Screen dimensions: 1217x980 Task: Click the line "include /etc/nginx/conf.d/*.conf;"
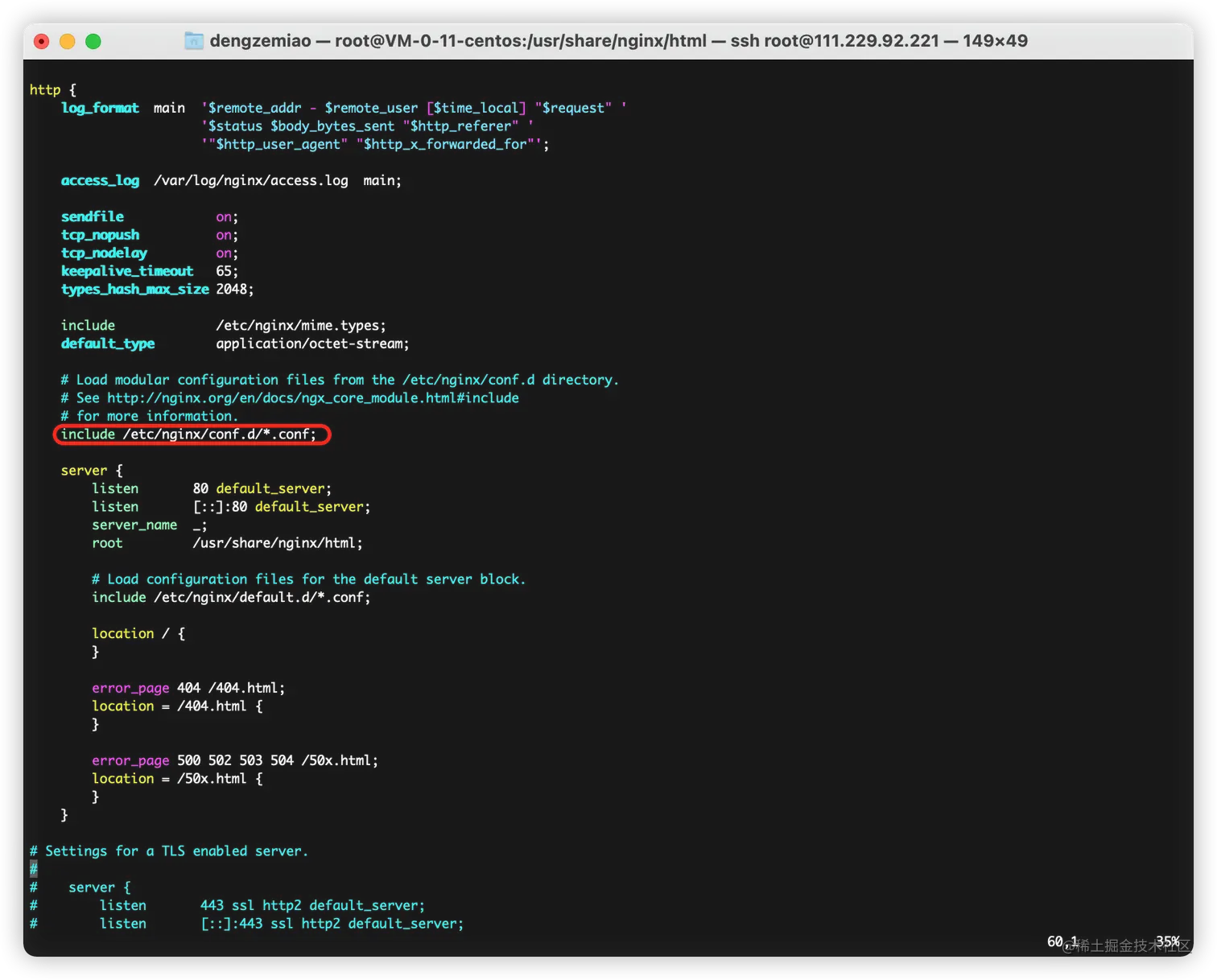(x=189, y=434)
